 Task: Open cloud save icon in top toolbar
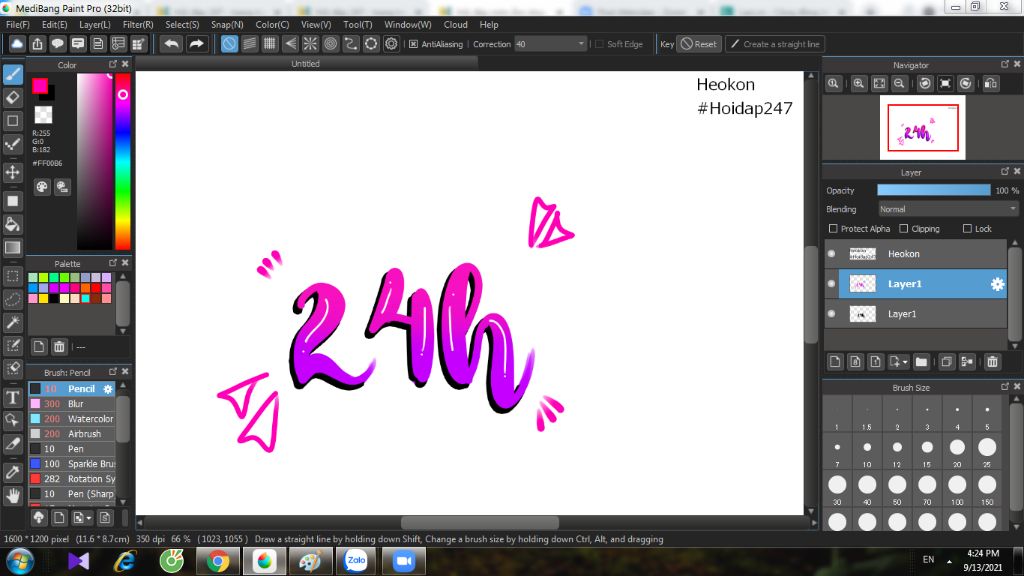(17, 44)
